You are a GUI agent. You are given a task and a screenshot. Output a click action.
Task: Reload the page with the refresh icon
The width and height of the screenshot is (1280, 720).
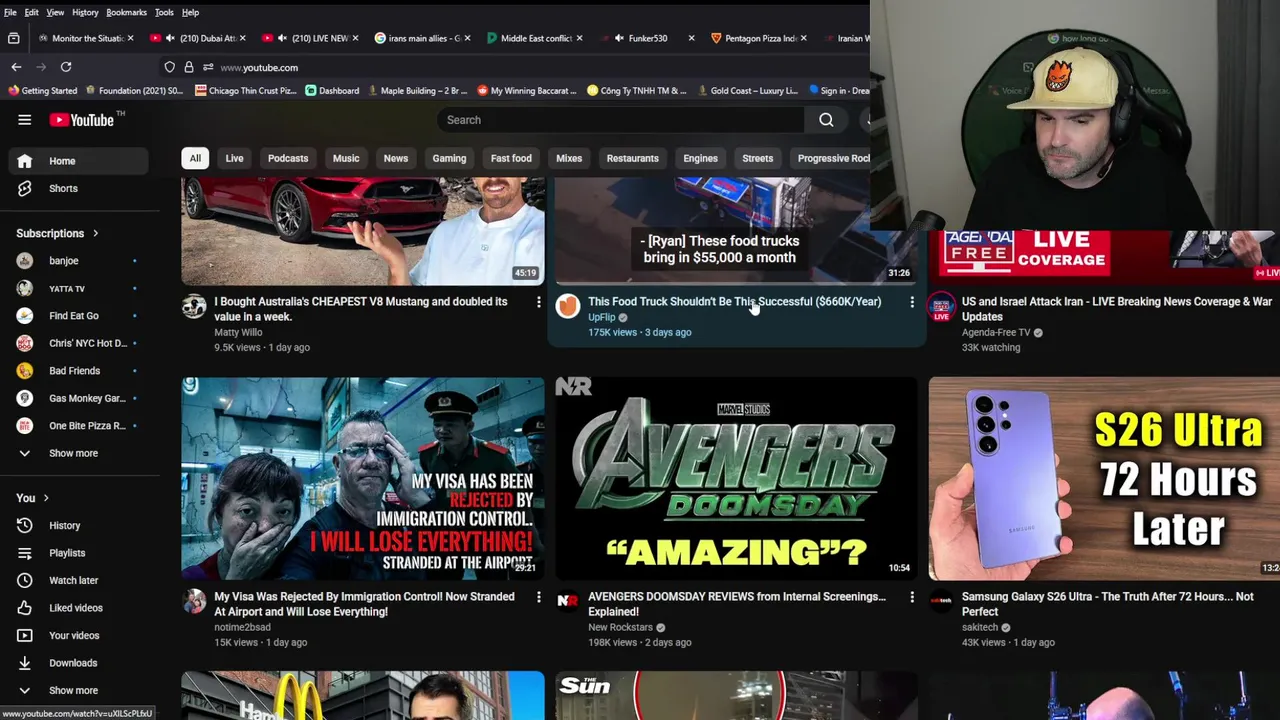[66, 67]
